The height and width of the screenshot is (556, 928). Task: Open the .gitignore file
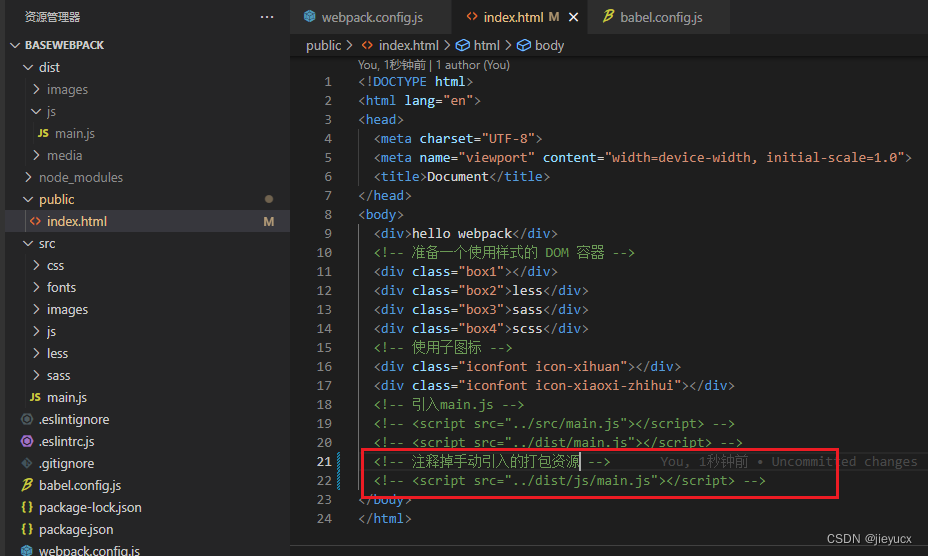click(x=66, y=464)
